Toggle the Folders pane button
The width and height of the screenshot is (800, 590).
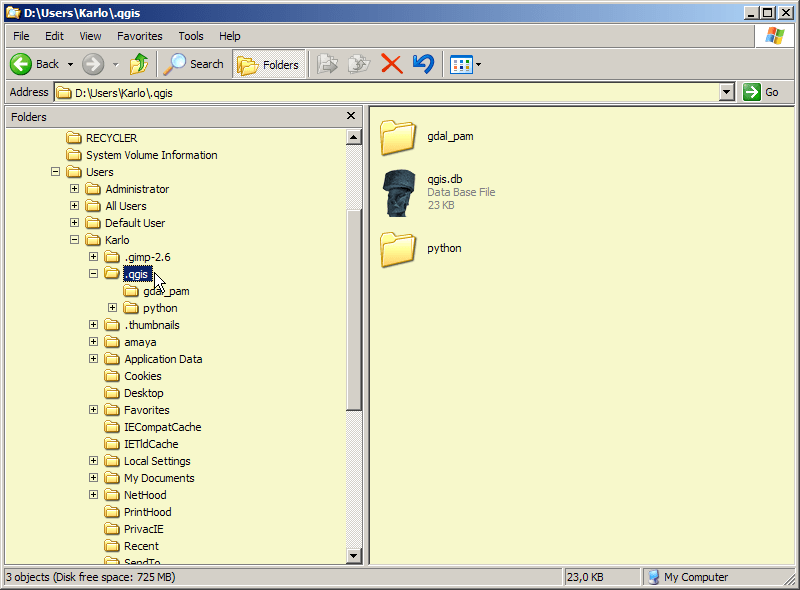pyautogui.click(x=268, y=64)
